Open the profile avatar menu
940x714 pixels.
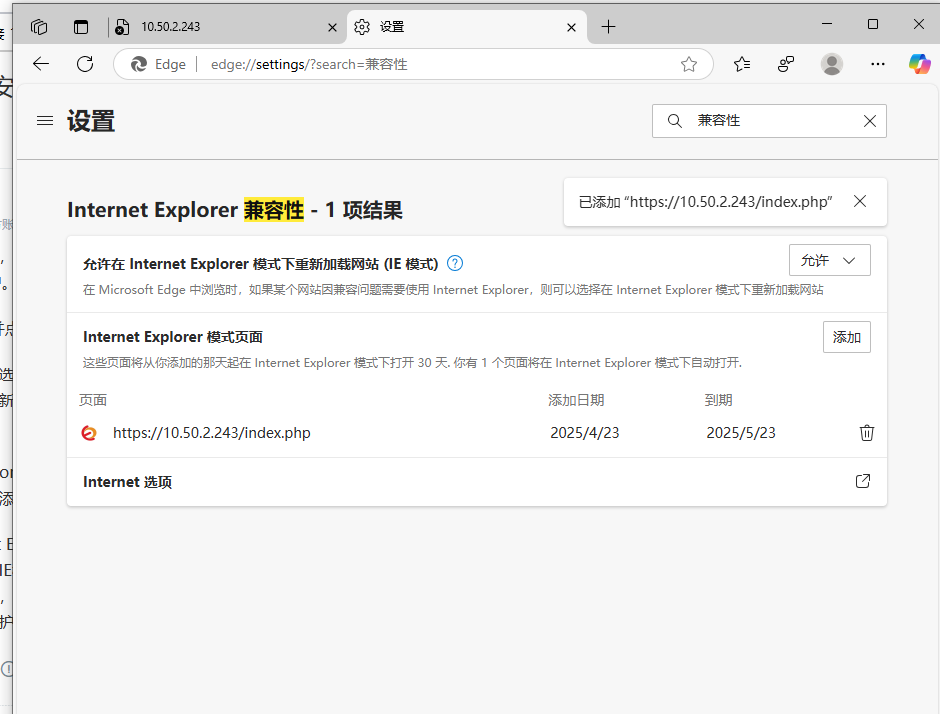[831, 64]
